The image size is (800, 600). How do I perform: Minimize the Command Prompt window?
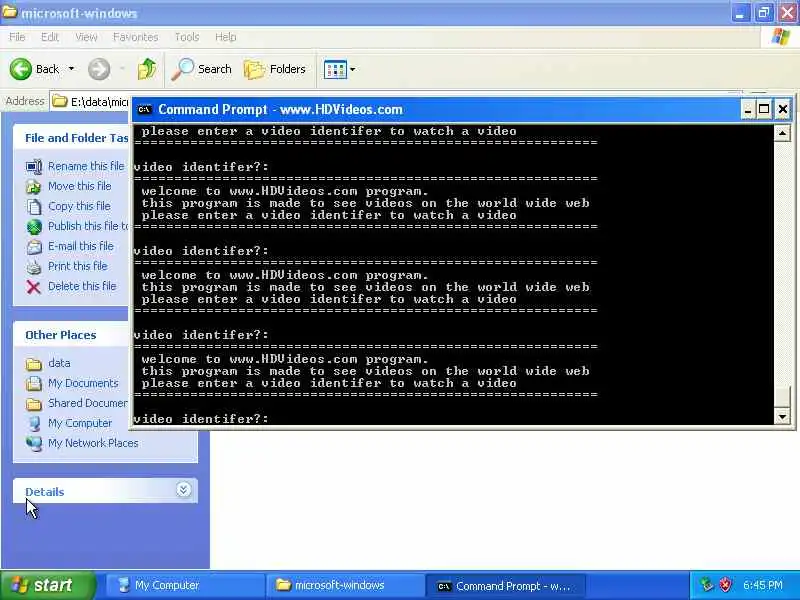[747, 109]
